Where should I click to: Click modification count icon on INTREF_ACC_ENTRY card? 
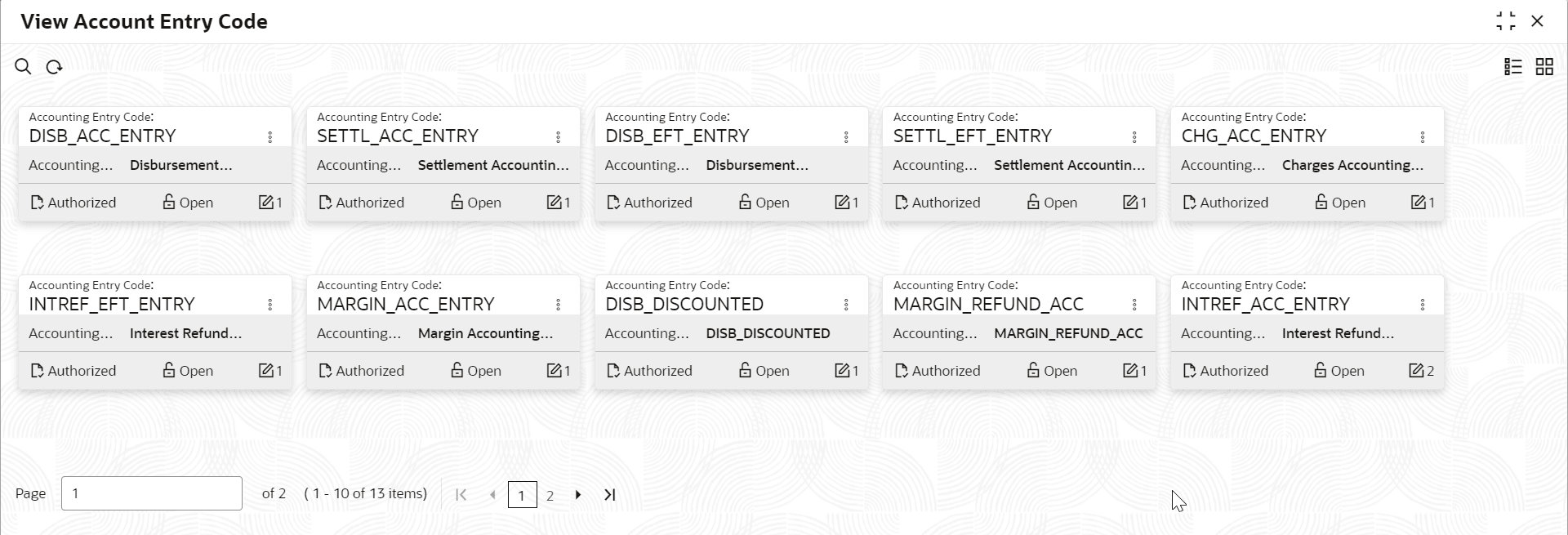pos(1417,371)
